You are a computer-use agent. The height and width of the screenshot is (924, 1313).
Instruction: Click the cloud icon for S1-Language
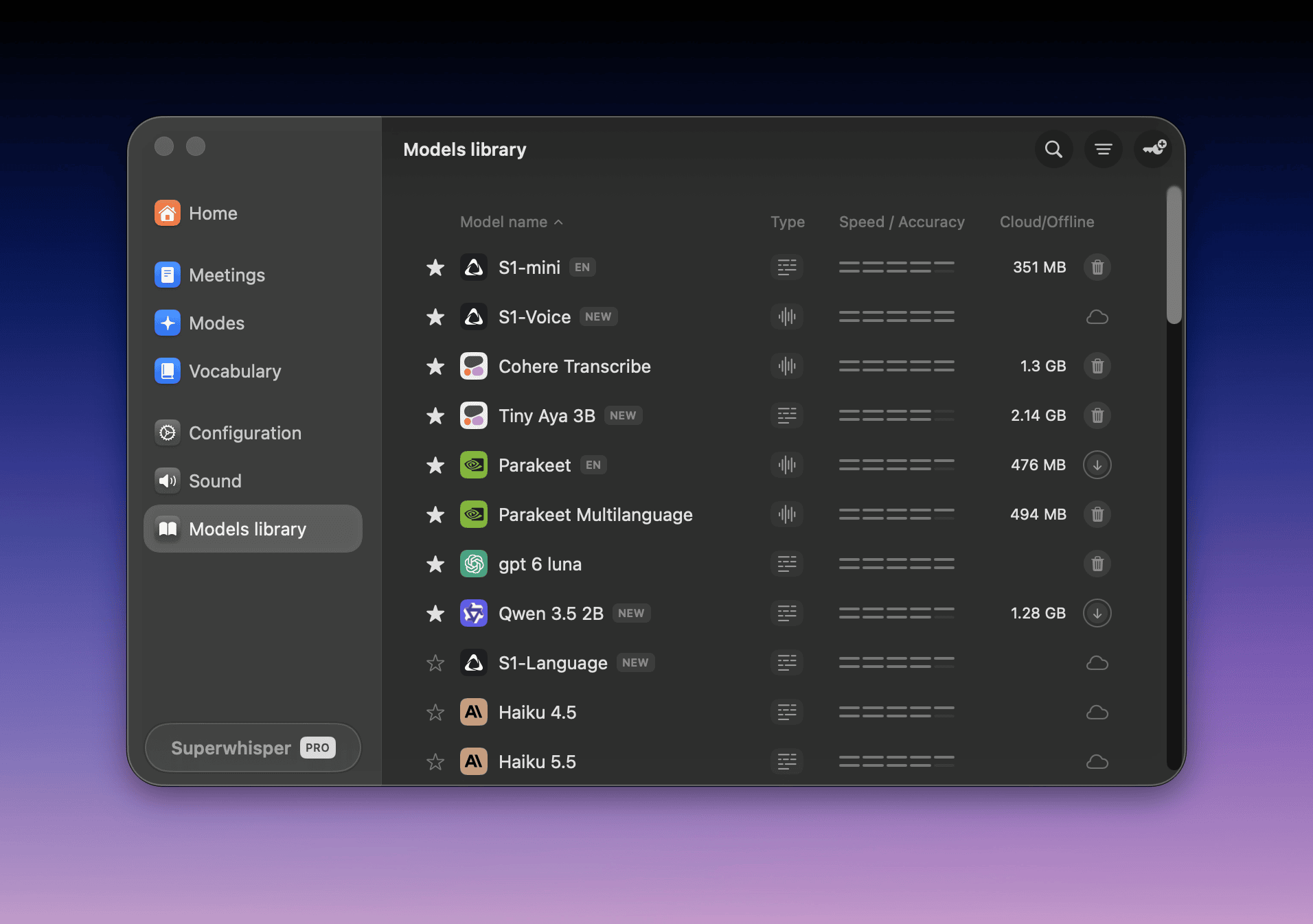click(x=1097, y=663)
